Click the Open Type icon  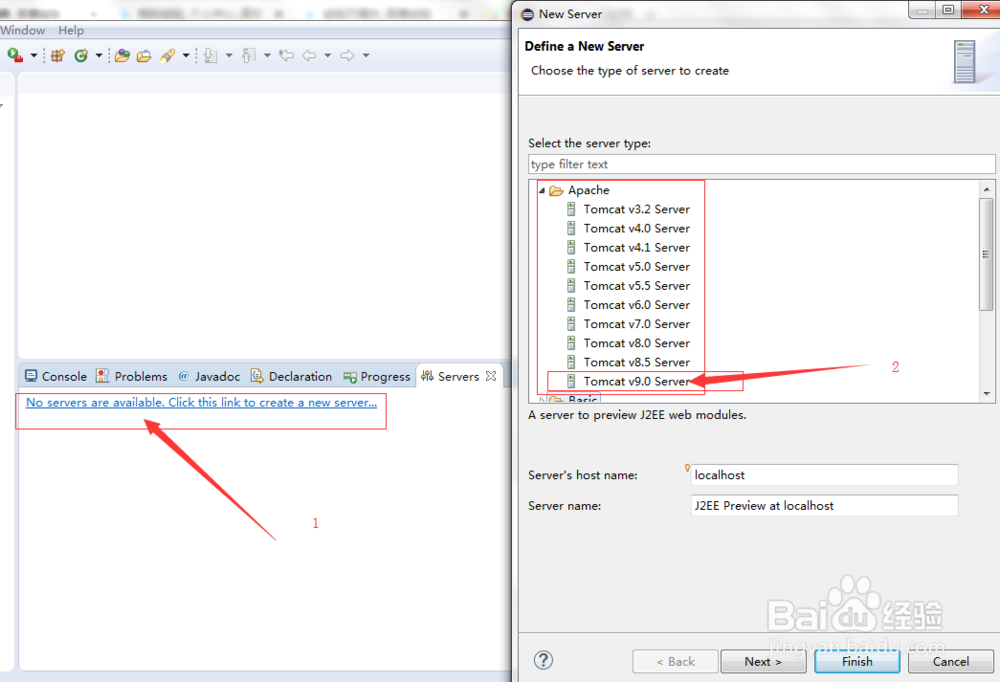(x=122, y=56)
